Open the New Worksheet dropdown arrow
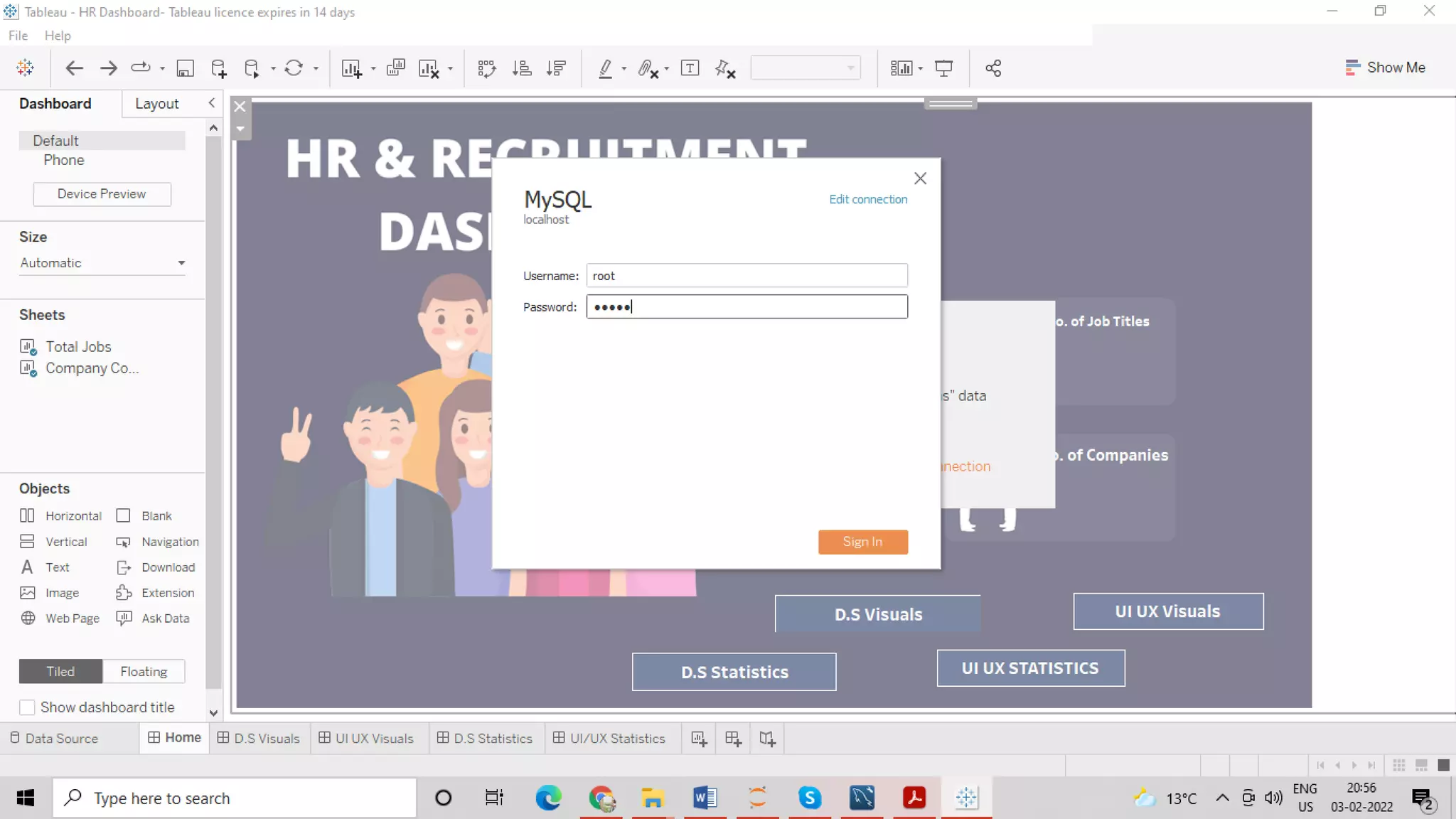This screenshot has height=819, width=1456. click(x=373, y=68)
